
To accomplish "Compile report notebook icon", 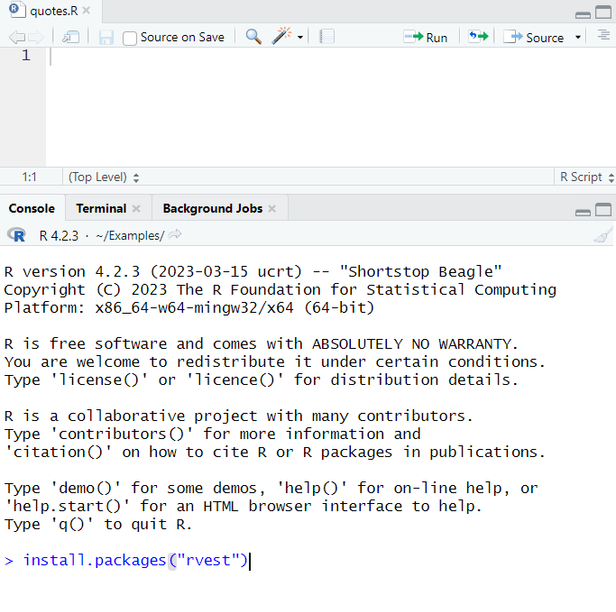I will [x=327, y=37].
